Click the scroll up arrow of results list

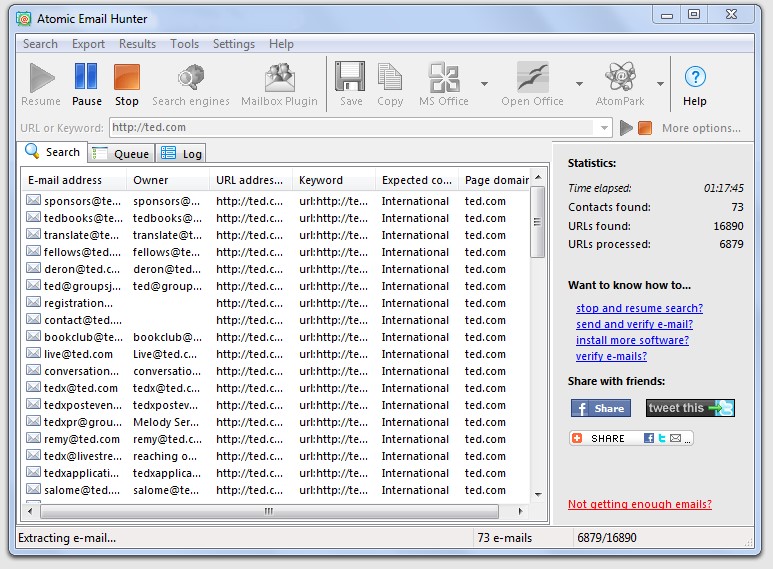538,177
